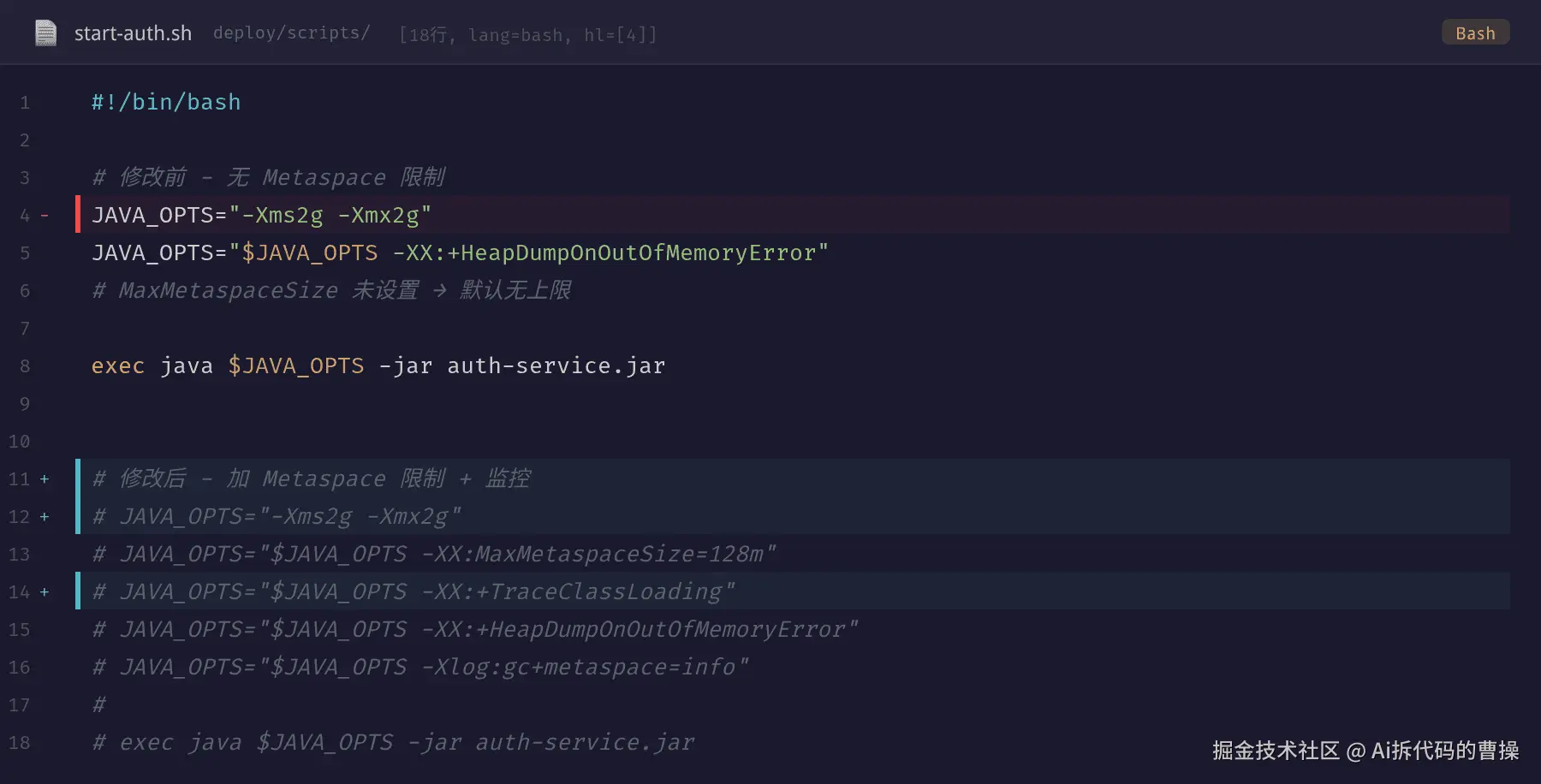The image size is (1541, 784).
Task: Click line number 8 in the gutter
Action: tap(25, 366)
